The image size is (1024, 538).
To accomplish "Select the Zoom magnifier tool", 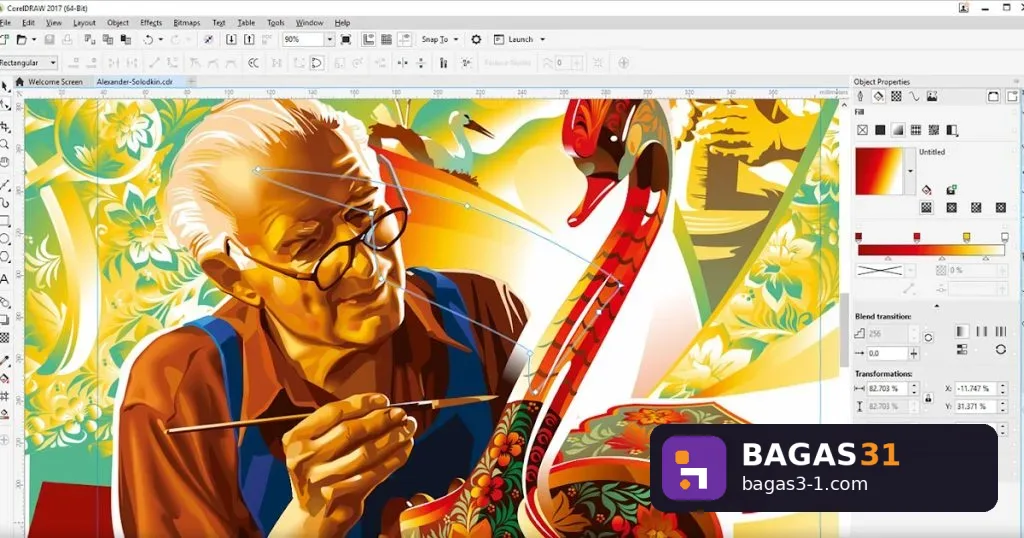I will tap(5, 144).
